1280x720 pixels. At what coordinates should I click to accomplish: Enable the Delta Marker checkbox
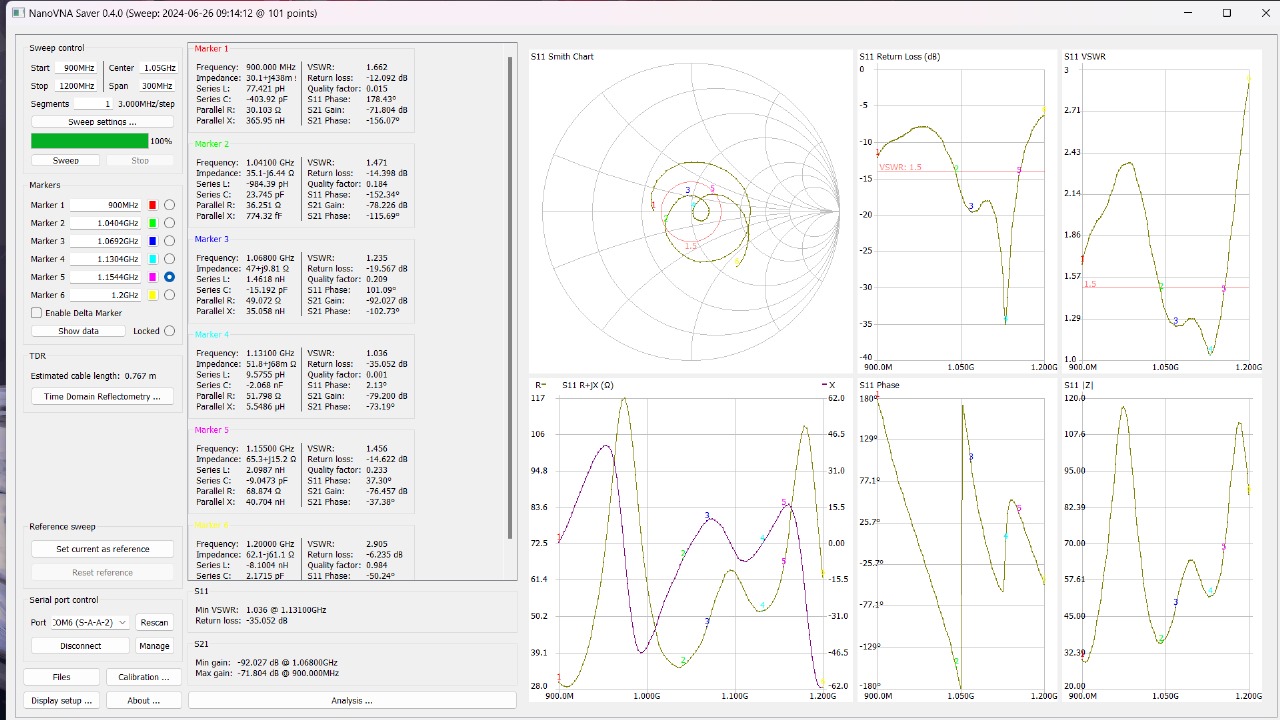(x=37, y=313)
